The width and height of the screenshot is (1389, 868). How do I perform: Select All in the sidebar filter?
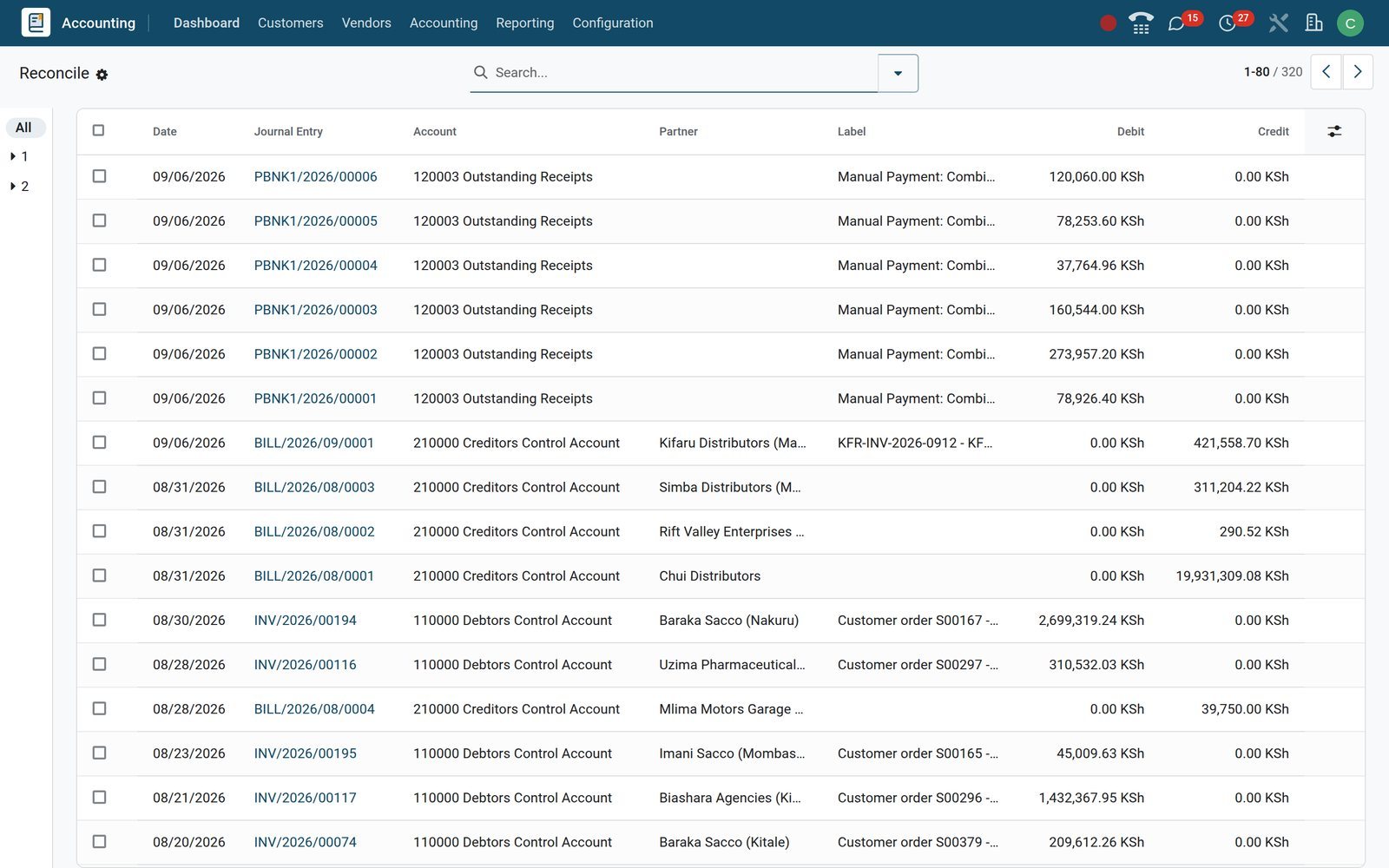tap(24, 128)
